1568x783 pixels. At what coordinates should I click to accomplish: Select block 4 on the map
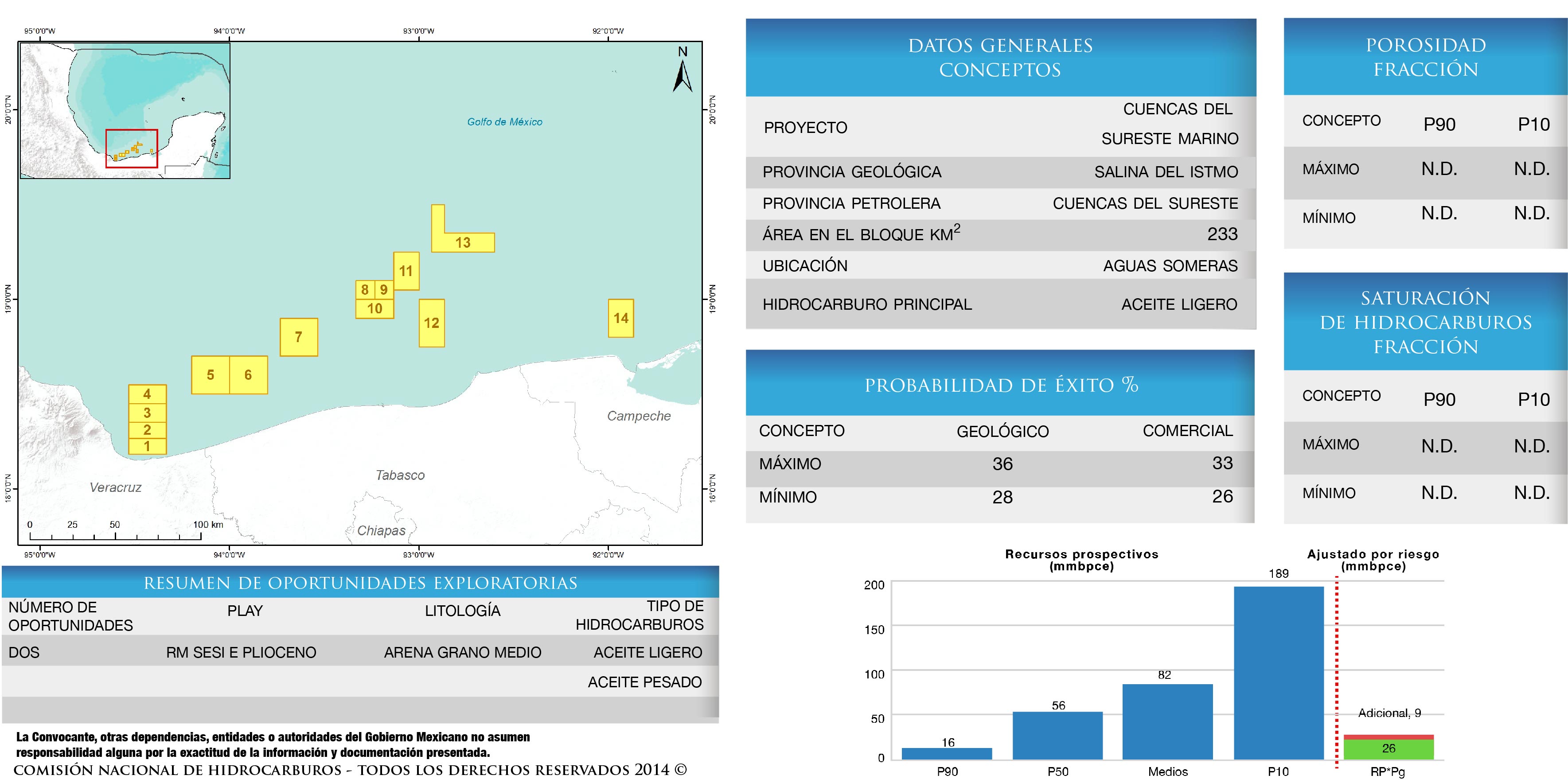tap(147, 394)
